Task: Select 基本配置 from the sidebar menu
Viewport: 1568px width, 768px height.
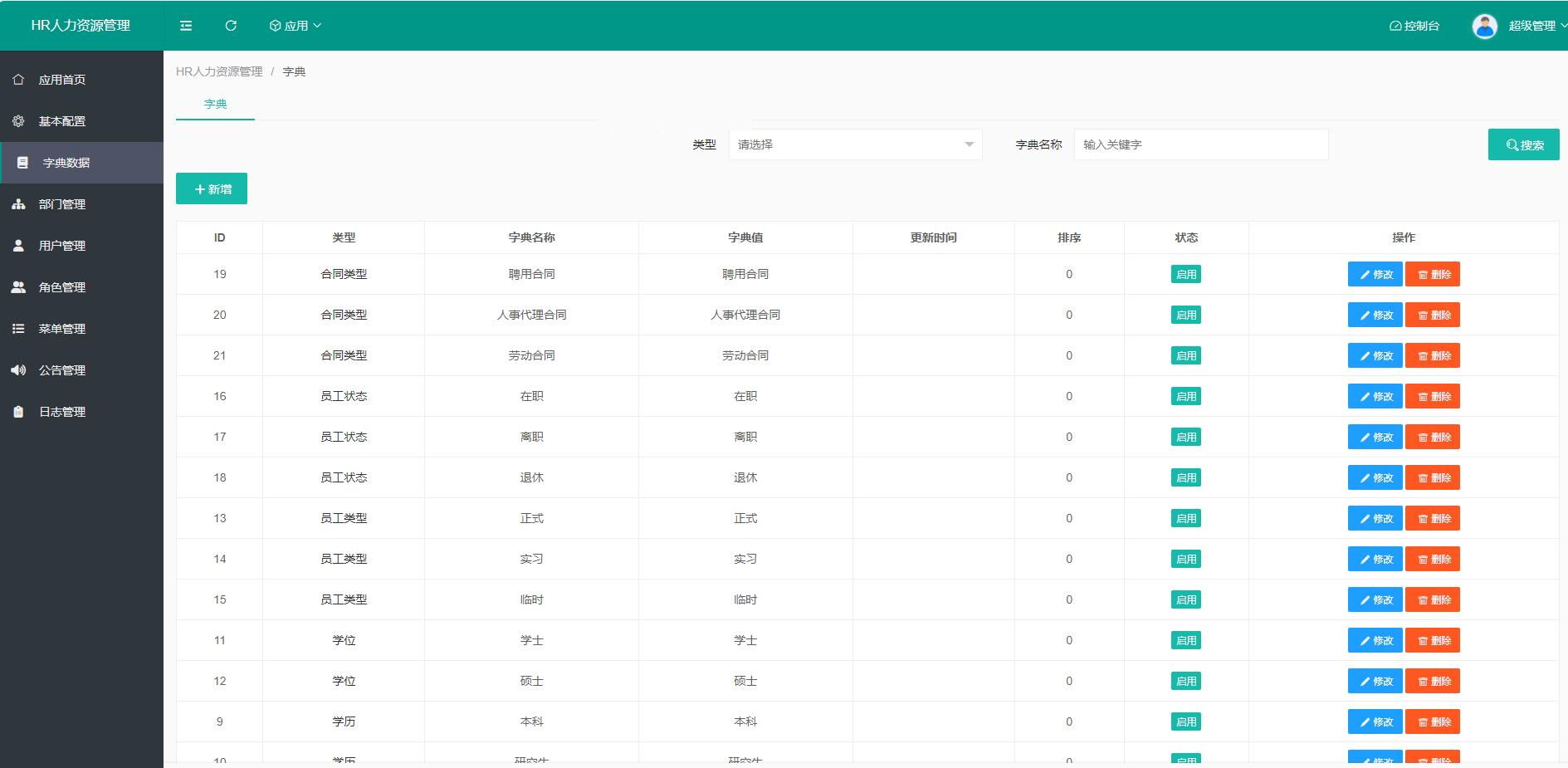Action: 60,121
